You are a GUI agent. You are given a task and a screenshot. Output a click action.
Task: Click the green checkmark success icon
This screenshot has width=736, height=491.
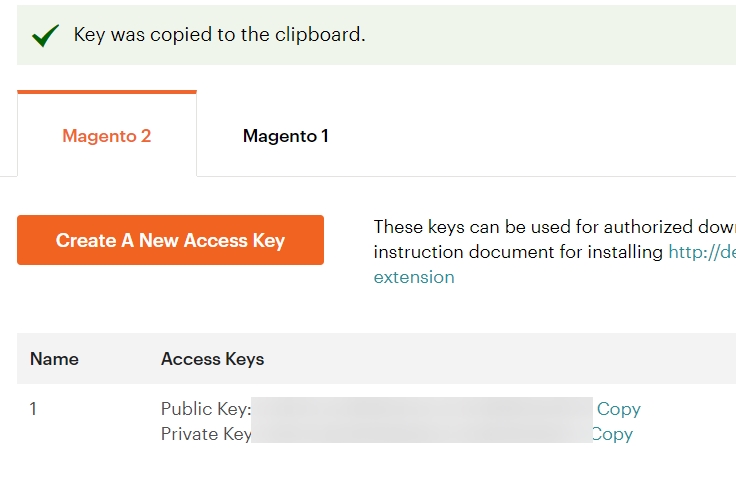(45, 35)
